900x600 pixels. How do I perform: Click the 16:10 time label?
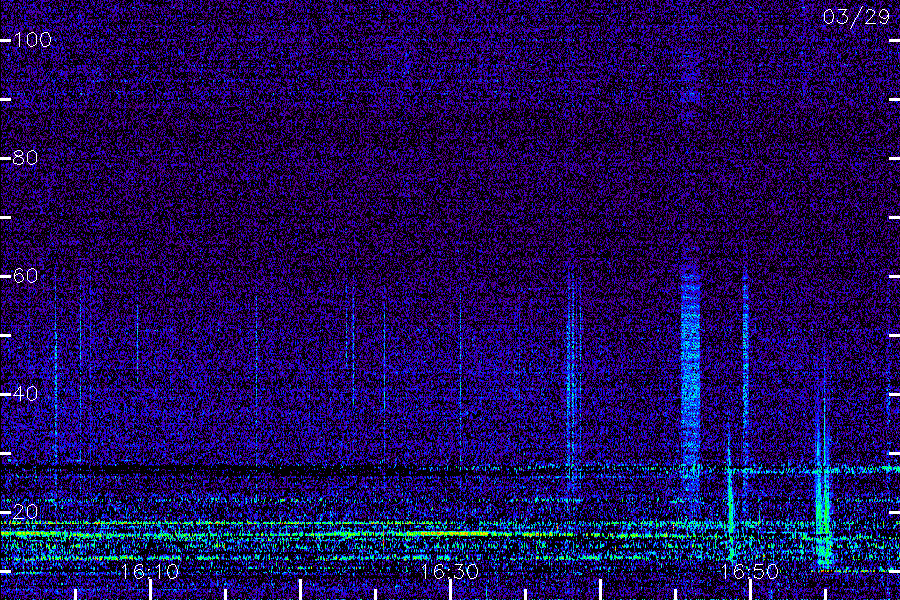pyautogui.click(x=150, y=571)
